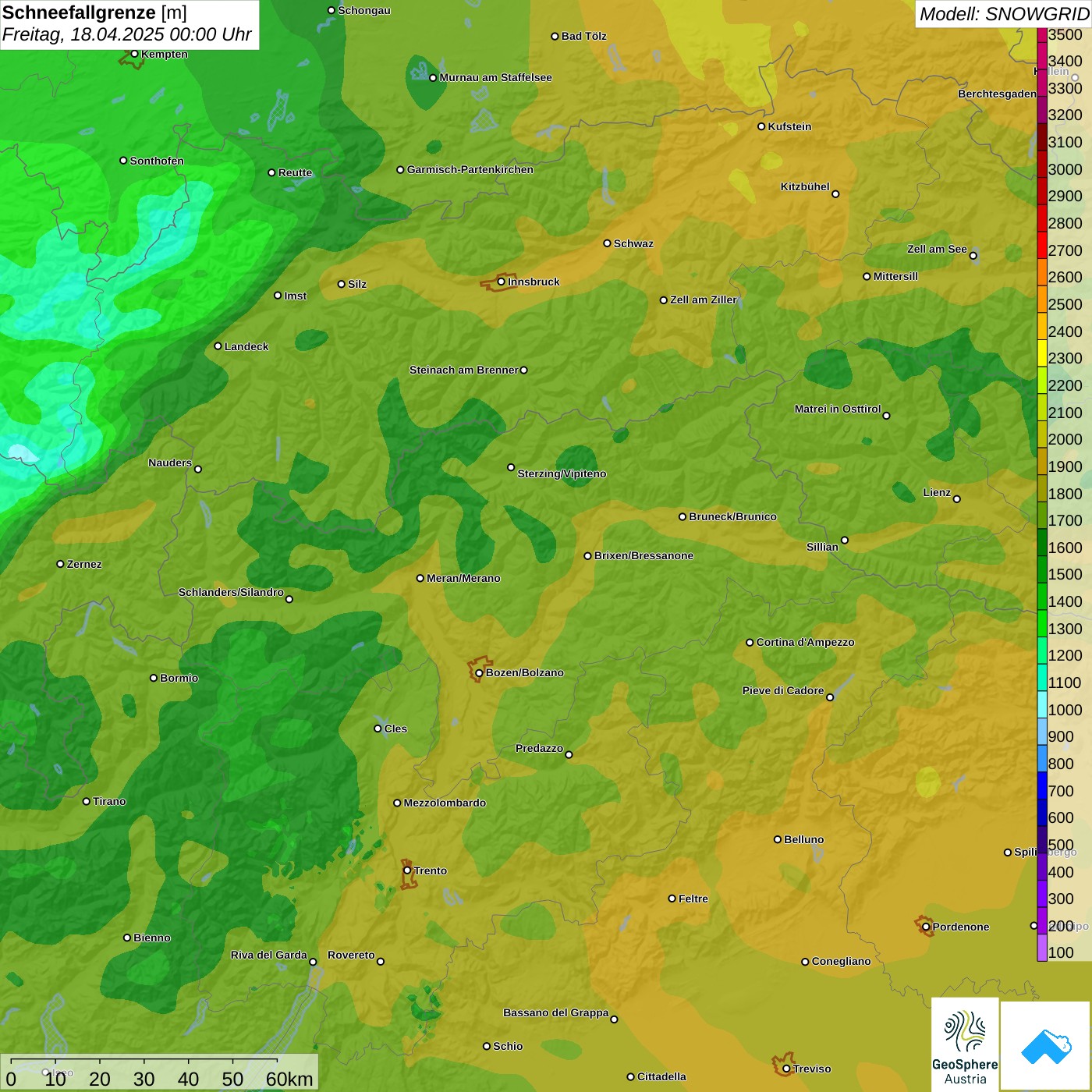Click the date Freitag, 18.04.2025 00:00 Uhr
Image resolution: width=1092 pixels, height=1092 pixels.
126,34
